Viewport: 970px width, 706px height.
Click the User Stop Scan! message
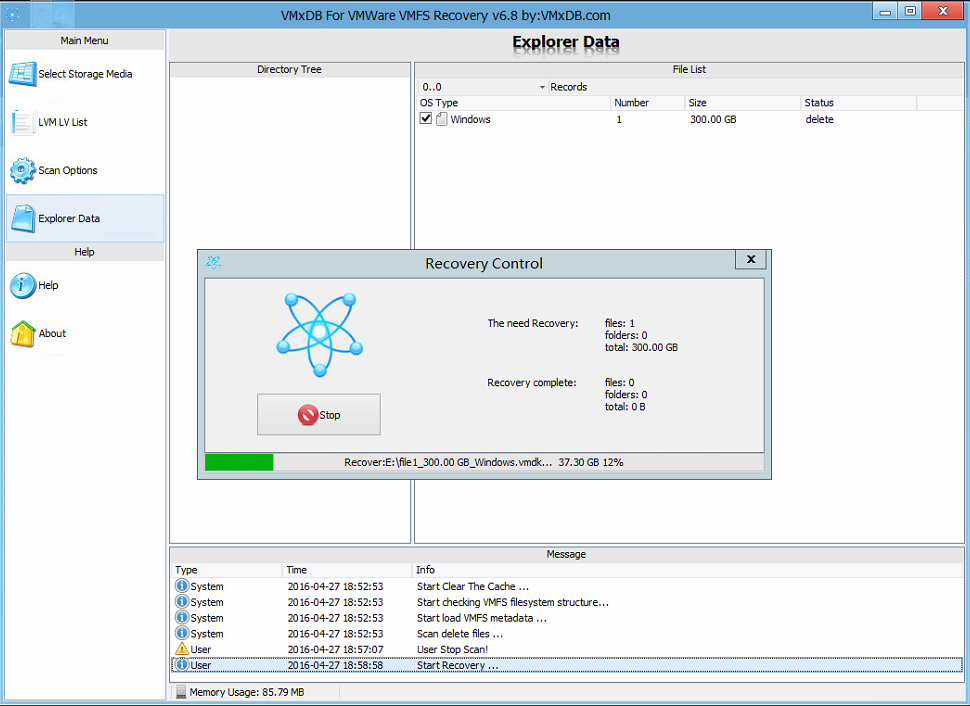452,650
